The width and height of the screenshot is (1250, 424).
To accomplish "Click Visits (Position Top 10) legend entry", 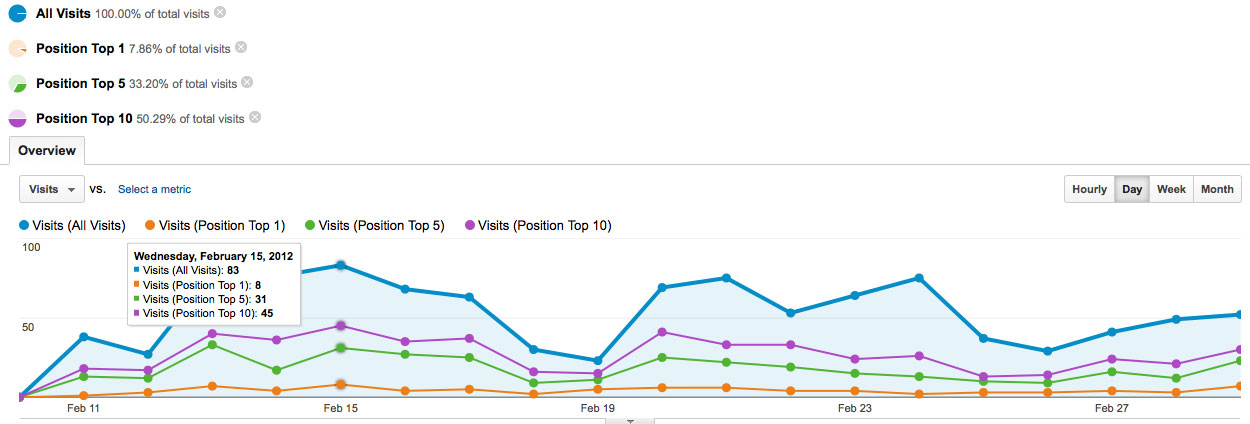I will [538, 225].
